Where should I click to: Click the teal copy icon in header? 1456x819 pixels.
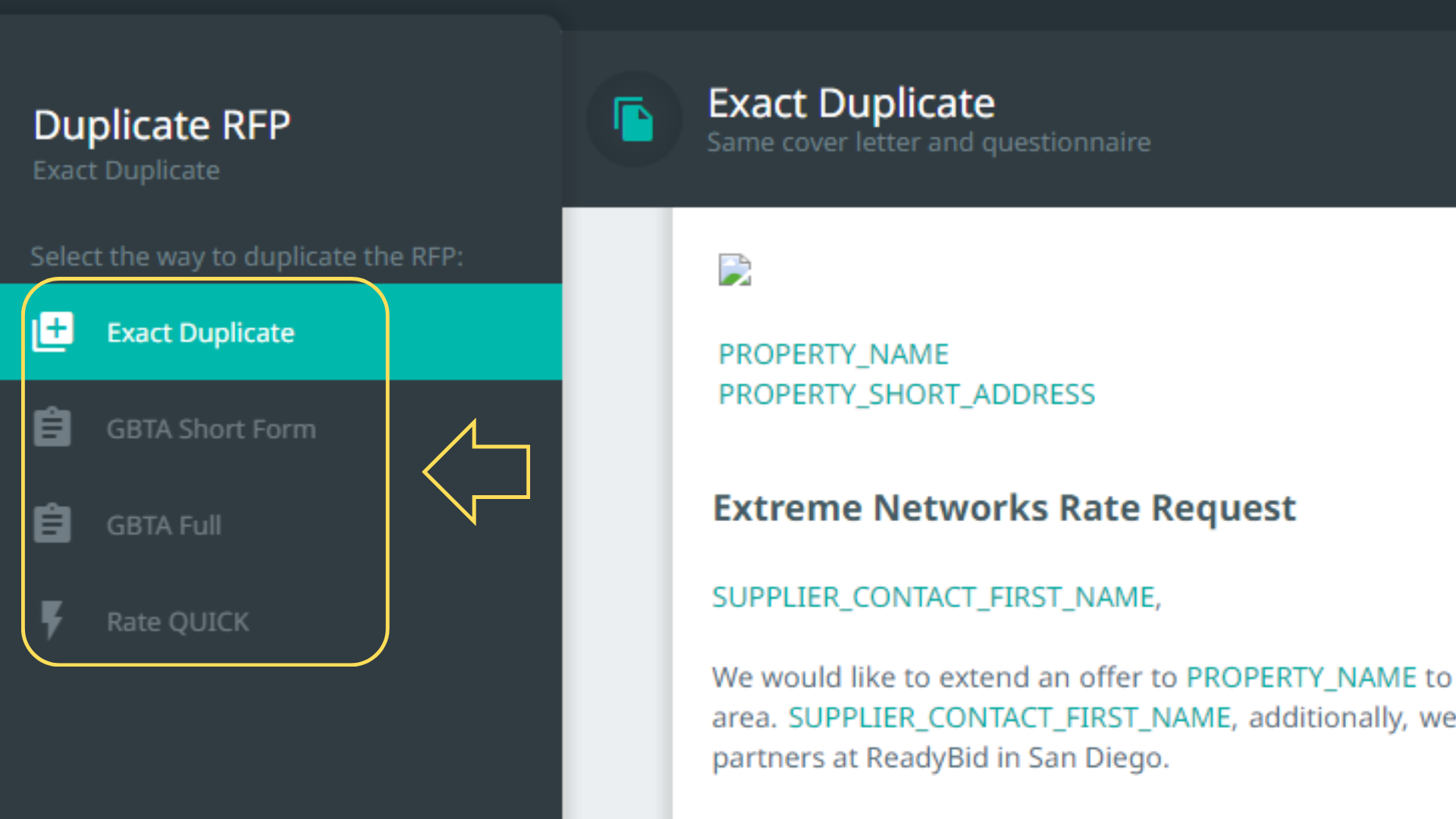(634, 119)
